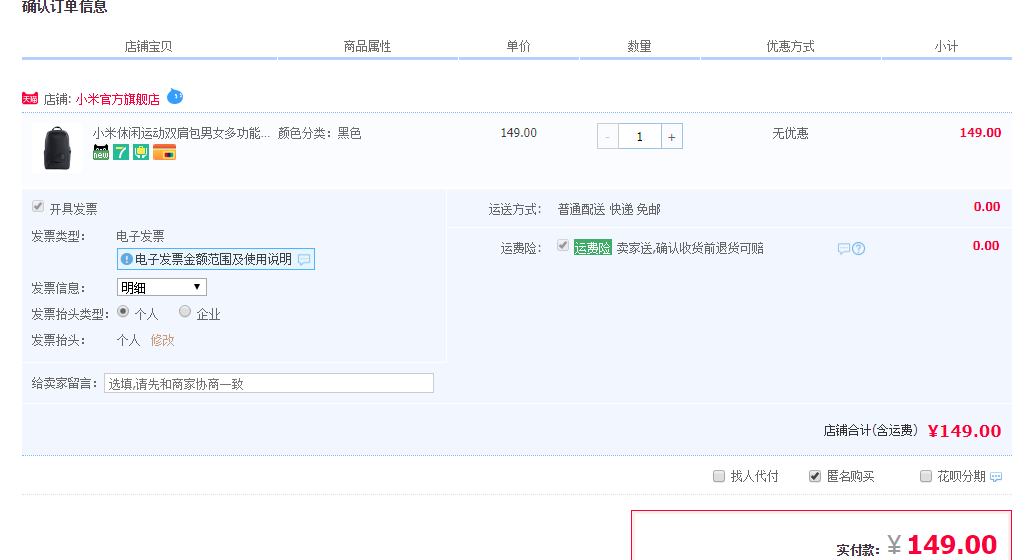This screenshot has height=560, width=1027.
Task: Click the 卖家送,确认收货前退货可赔 text
Action: coord(690,248)
